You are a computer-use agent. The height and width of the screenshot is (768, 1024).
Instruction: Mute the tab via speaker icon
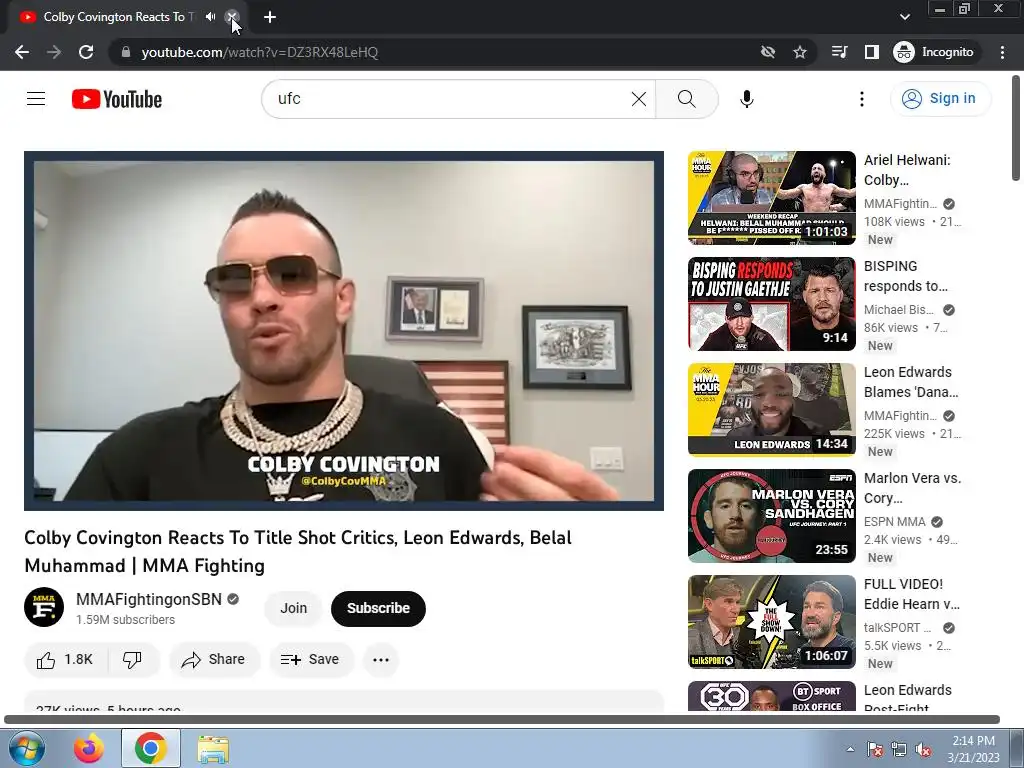coord(210,17)
